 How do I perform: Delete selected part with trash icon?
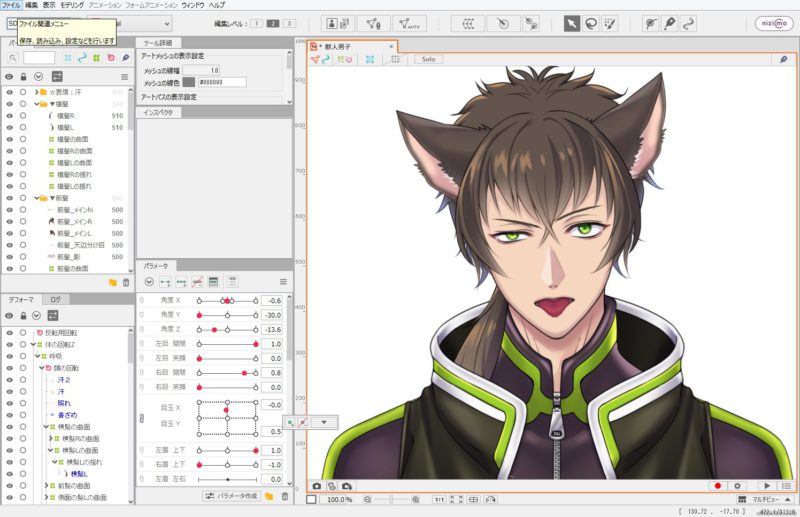[126, 282]
